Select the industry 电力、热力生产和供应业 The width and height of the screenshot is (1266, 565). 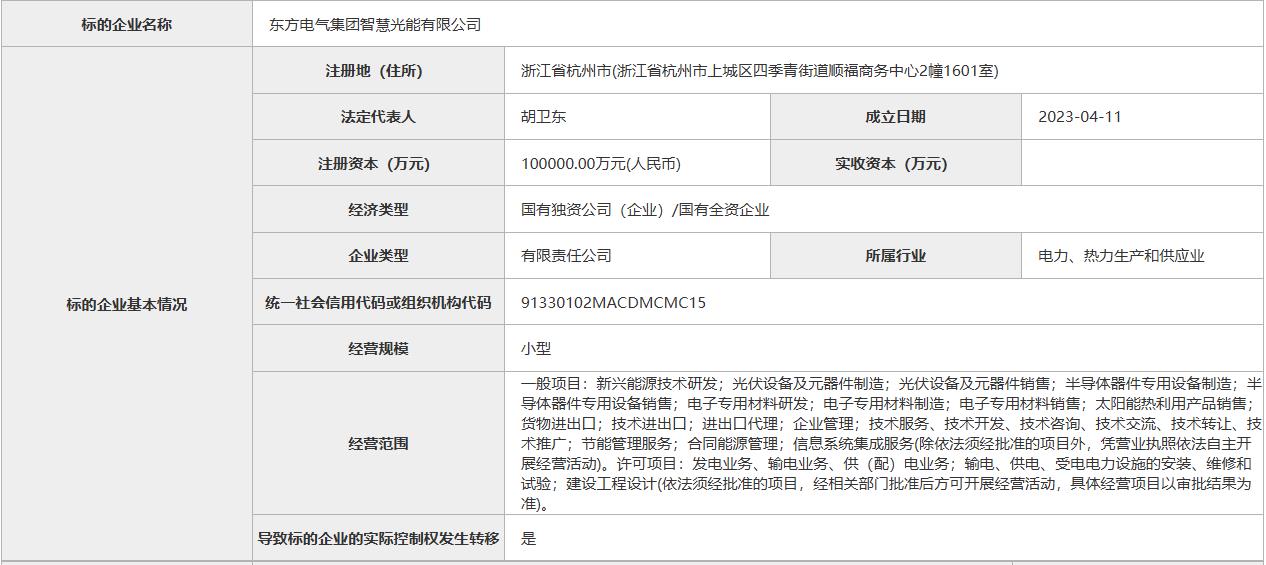(1121, 256)
